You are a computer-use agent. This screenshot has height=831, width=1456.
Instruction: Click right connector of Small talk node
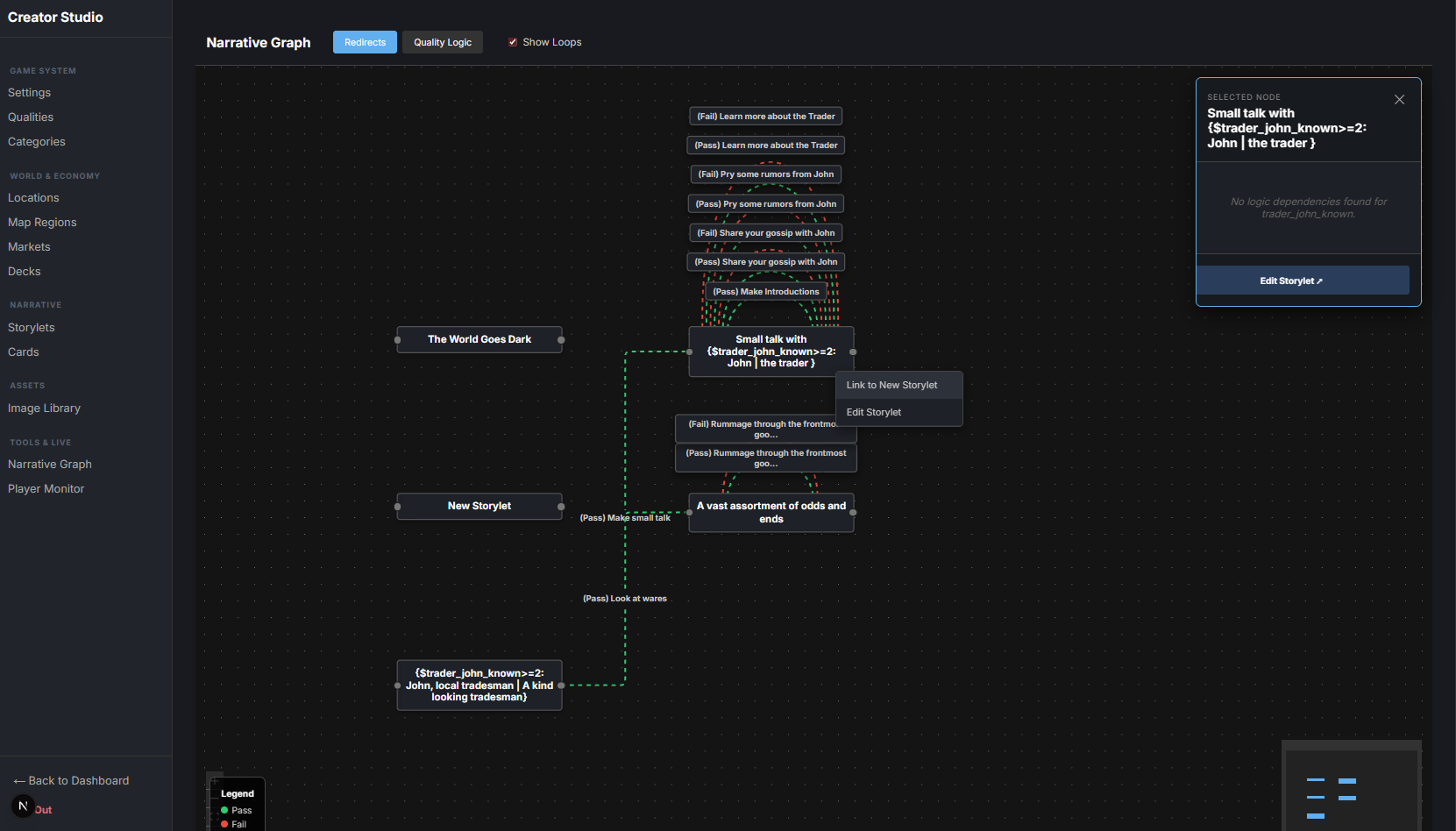[x=853, y=352]
